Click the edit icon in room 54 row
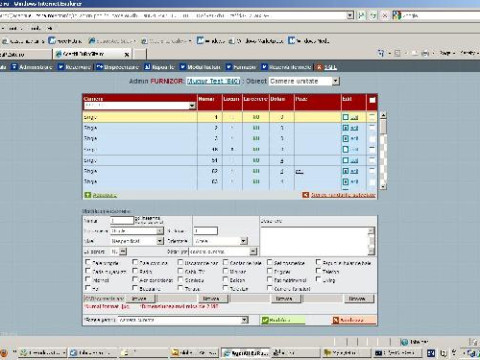Screen dimensions: 480x360 346,160
